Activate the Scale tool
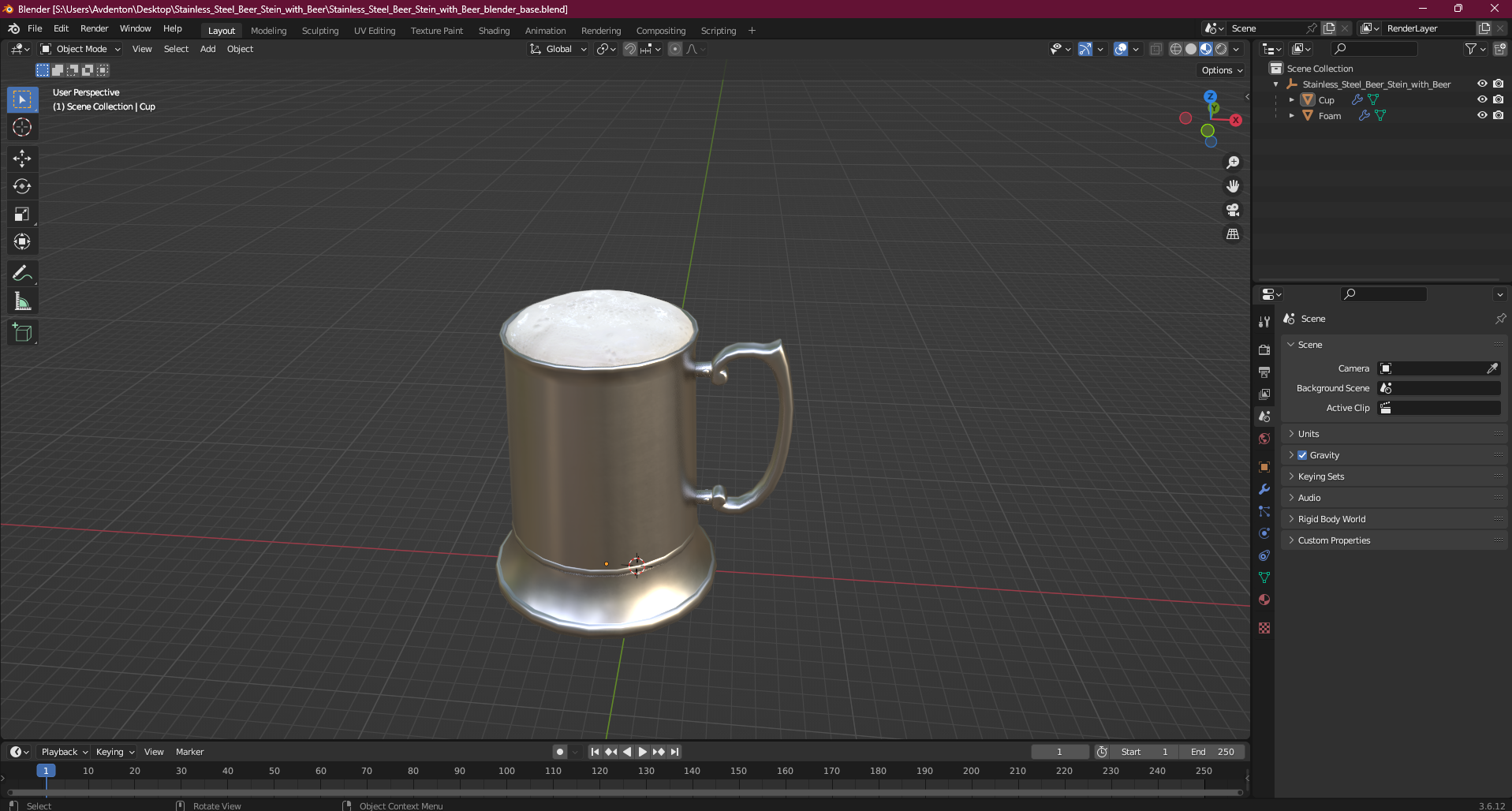This screenshot has width=1512, height=811. click(22, 214)
